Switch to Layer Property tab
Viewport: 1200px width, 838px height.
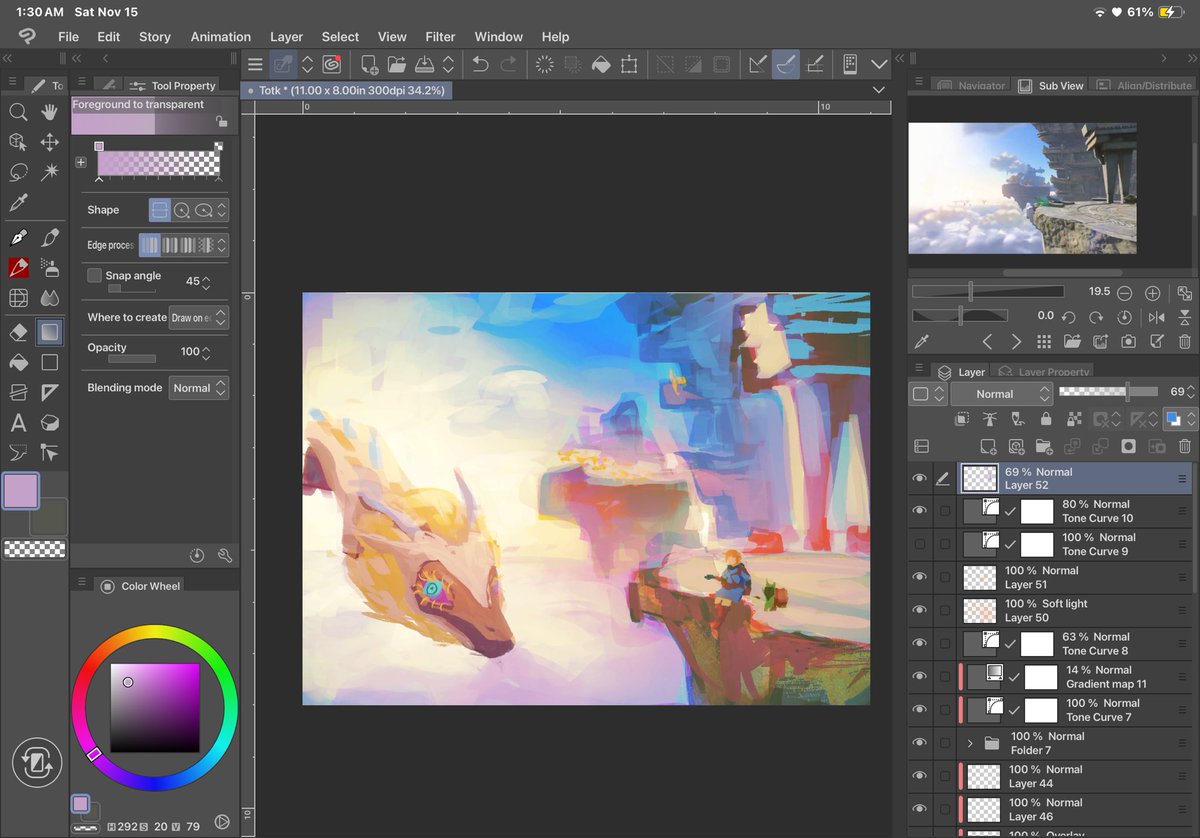click(1044, 372)
